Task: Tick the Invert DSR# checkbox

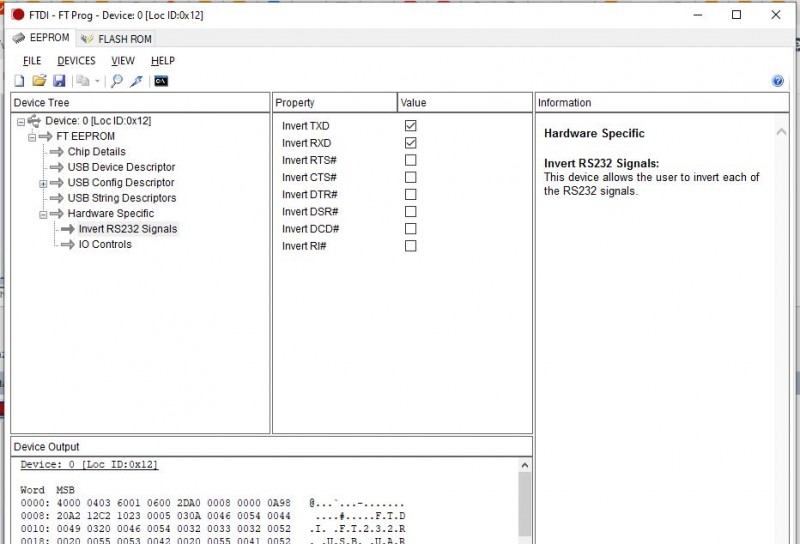Action: pyautogui.click(x=411, y=211)
